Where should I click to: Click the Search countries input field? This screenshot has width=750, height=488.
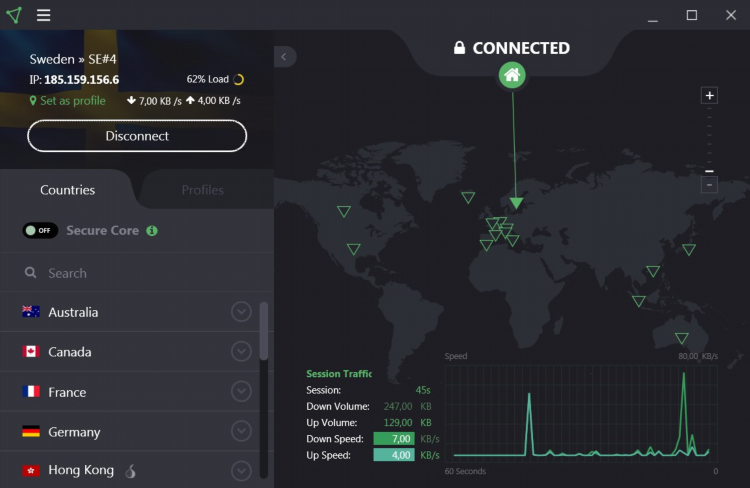click(137, 273)
